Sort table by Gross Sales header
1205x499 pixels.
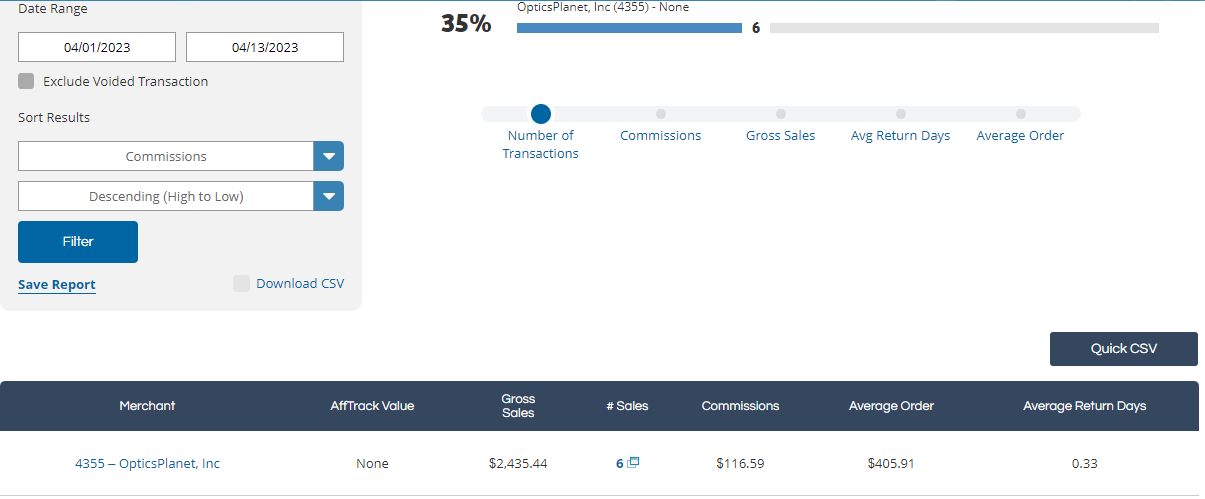tap(518, 406)
